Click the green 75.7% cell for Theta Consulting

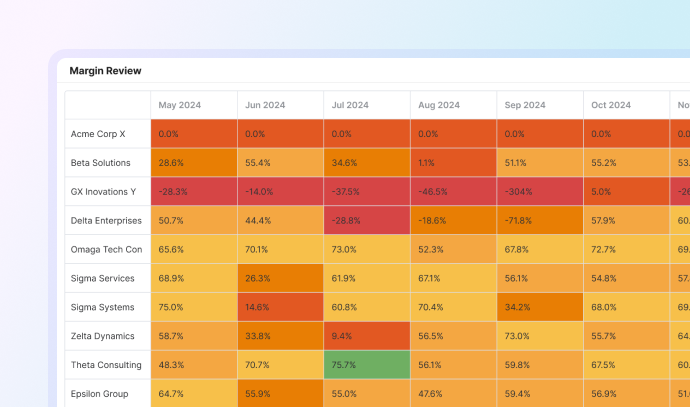click(x=367, y=366)
